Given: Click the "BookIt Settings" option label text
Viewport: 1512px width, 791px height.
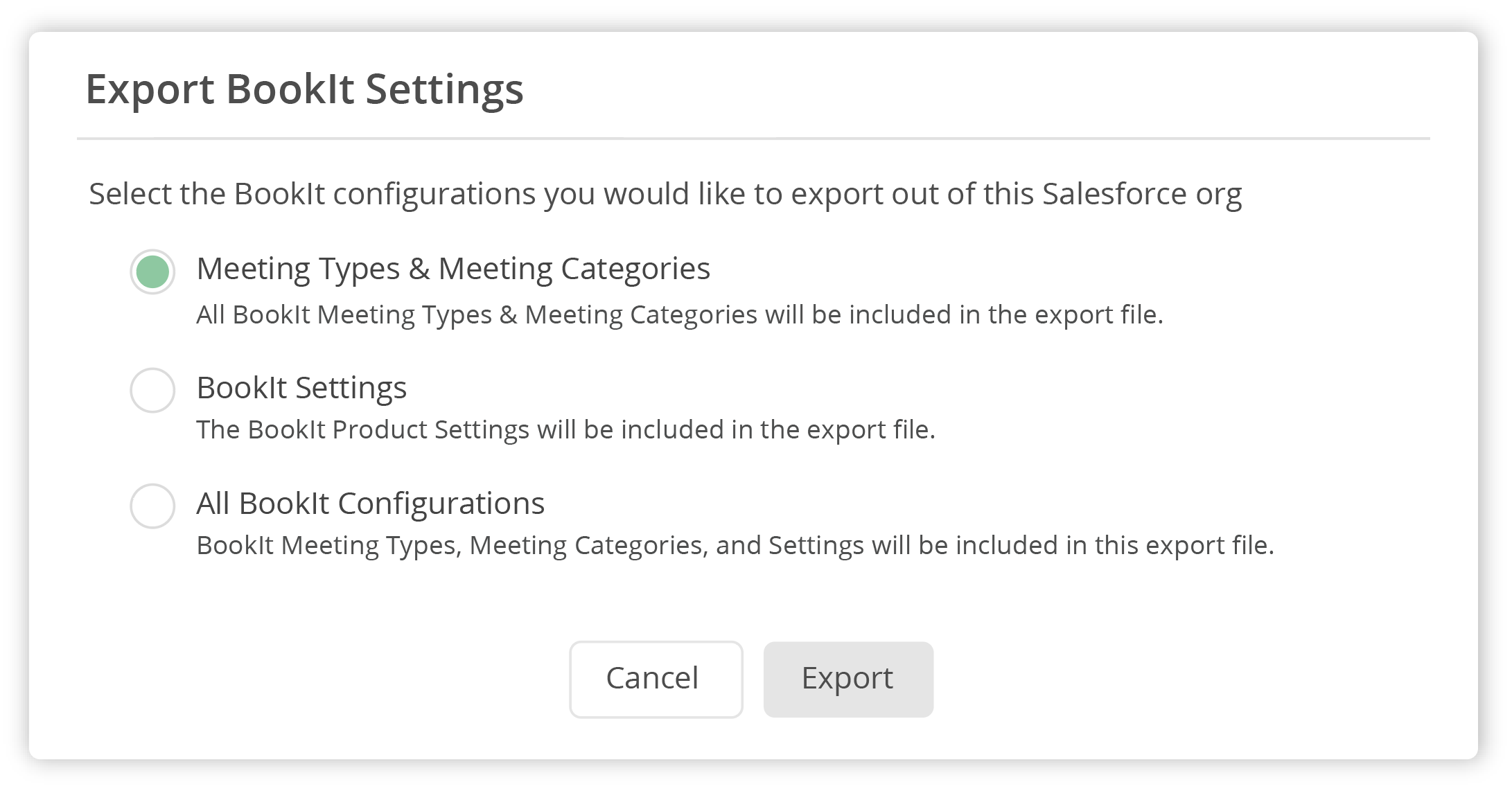Looking at the screenshot, I should 301,388.
